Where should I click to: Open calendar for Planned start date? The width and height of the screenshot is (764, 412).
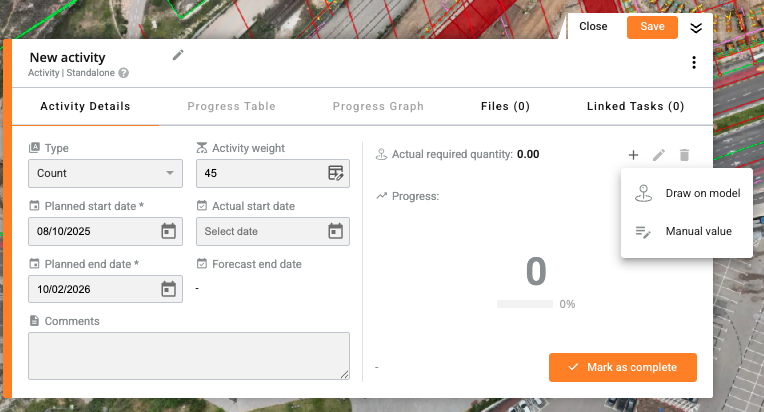[169, 231]
